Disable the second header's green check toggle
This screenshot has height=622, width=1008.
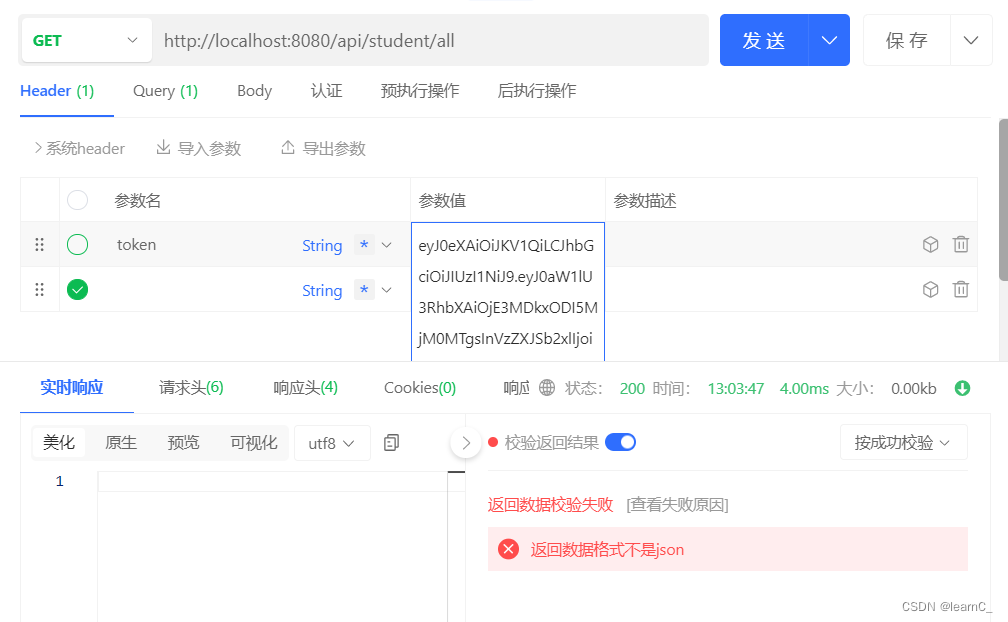click(77, 290)
